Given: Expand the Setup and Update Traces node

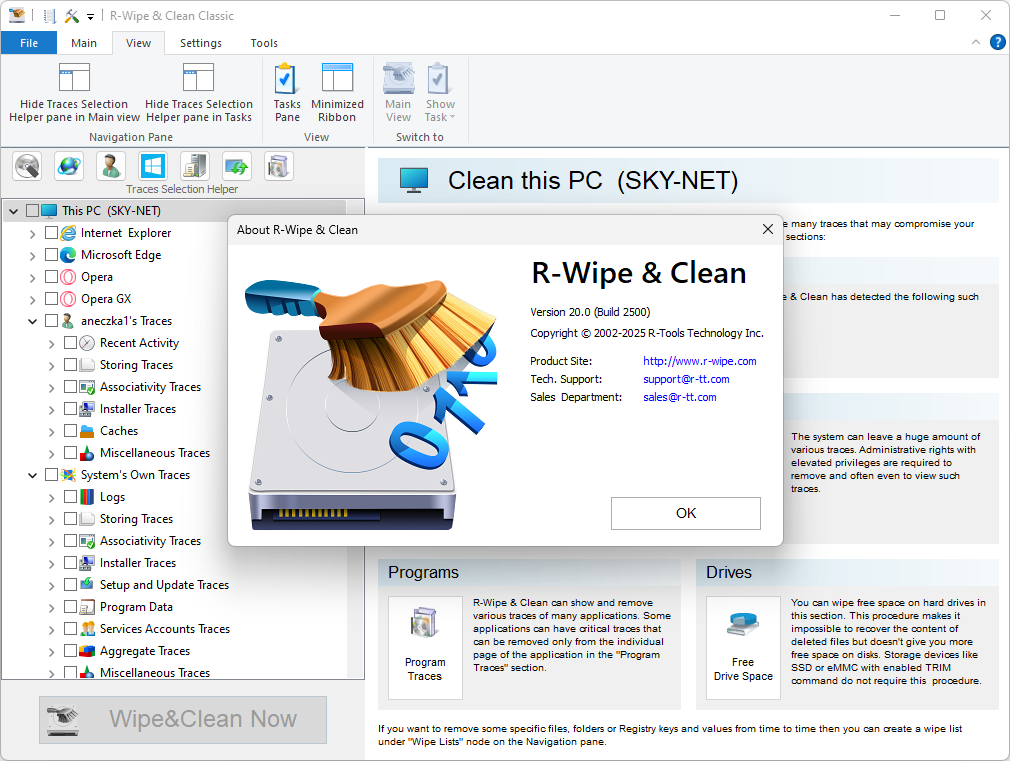Looking at the screenshot, I should (x=52, y=586).
